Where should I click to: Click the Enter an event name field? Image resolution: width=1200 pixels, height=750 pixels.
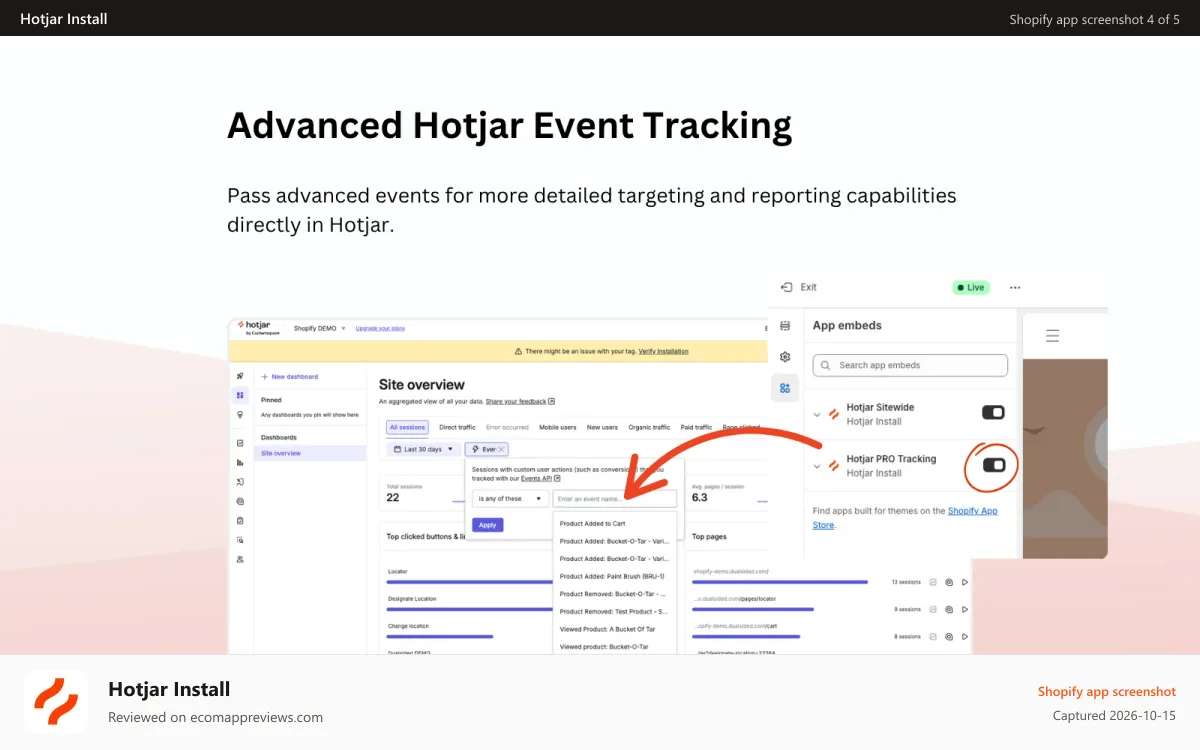(615, 498)
